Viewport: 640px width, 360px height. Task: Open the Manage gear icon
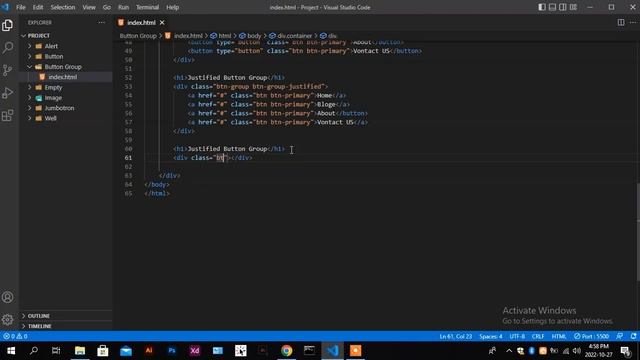coord(7,320)
